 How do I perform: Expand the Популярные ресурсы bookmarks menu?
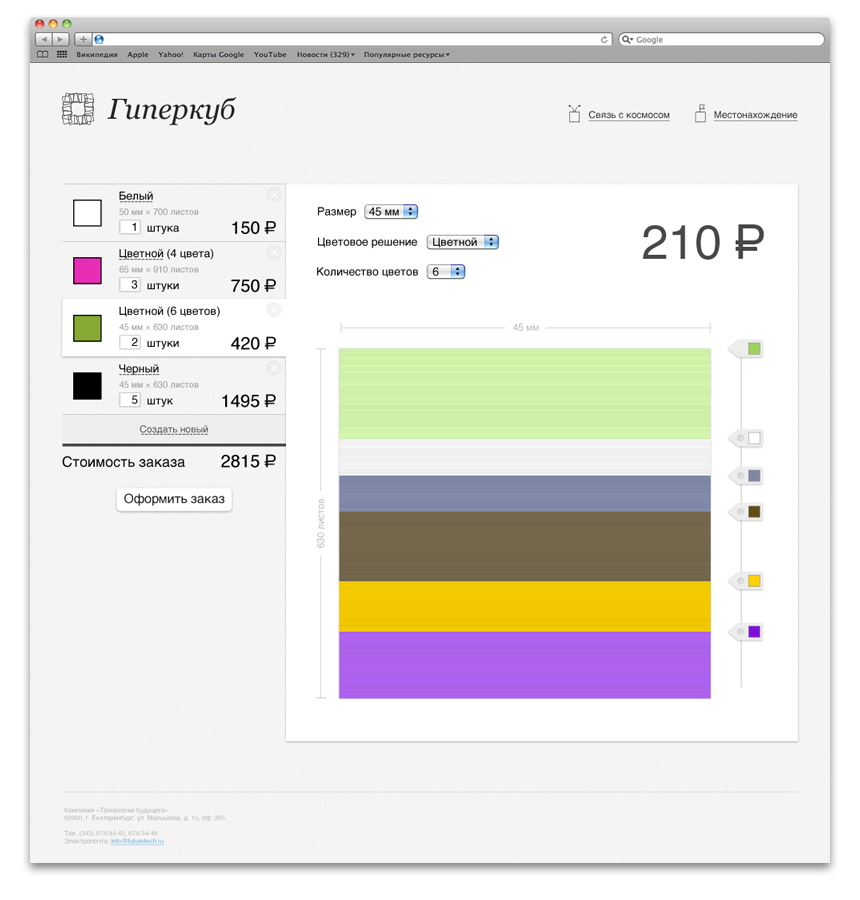click(406, 55)
